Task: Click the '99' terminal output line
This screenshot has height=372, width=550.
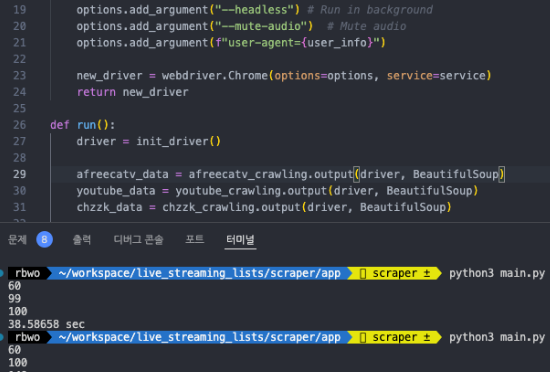Action: 14,299
